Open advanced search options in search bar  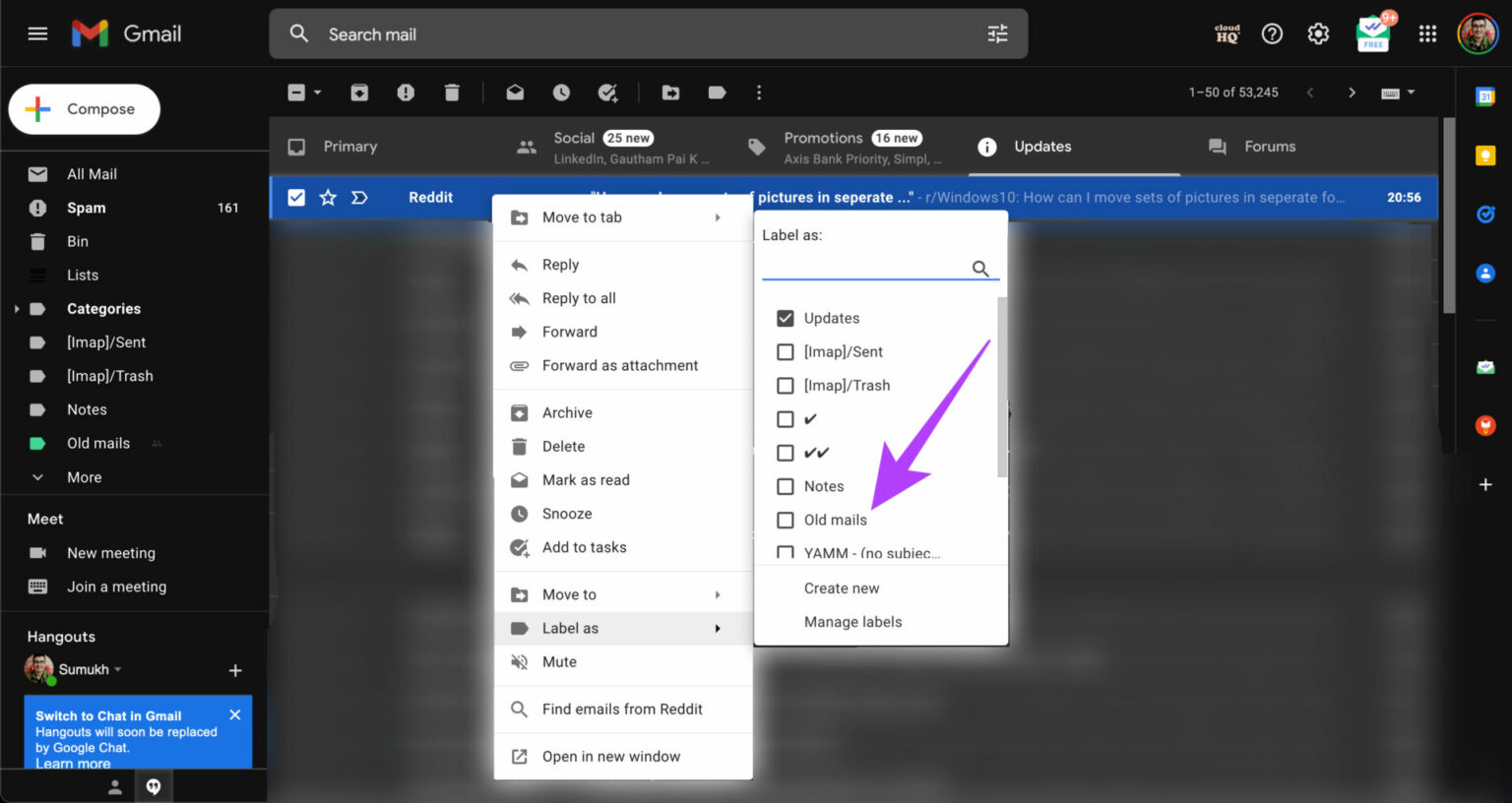click(997, 33)
